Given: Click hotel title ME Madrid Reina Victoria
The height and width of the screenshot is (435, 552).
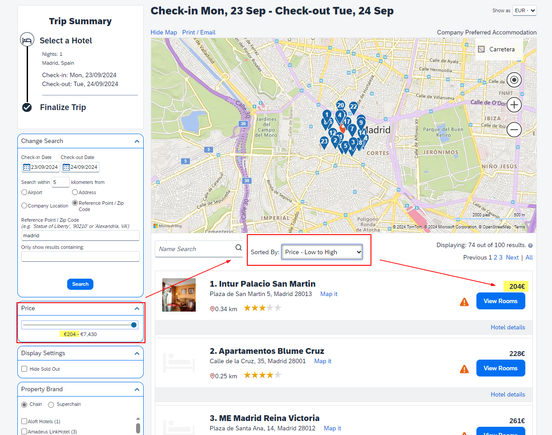Looking at the screenshot, I should click(264, 418).
